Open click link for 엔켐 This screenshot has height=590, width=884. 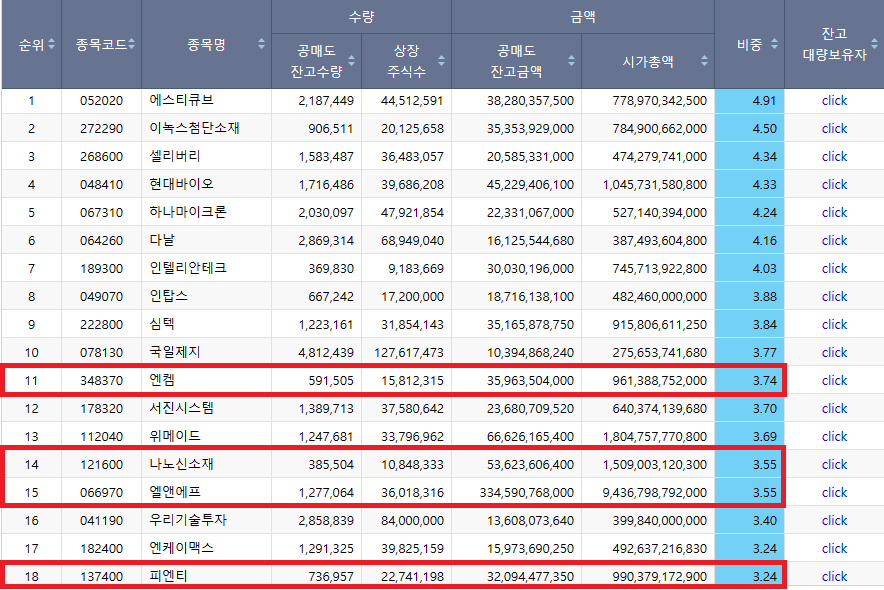click(x=834, y=381)
